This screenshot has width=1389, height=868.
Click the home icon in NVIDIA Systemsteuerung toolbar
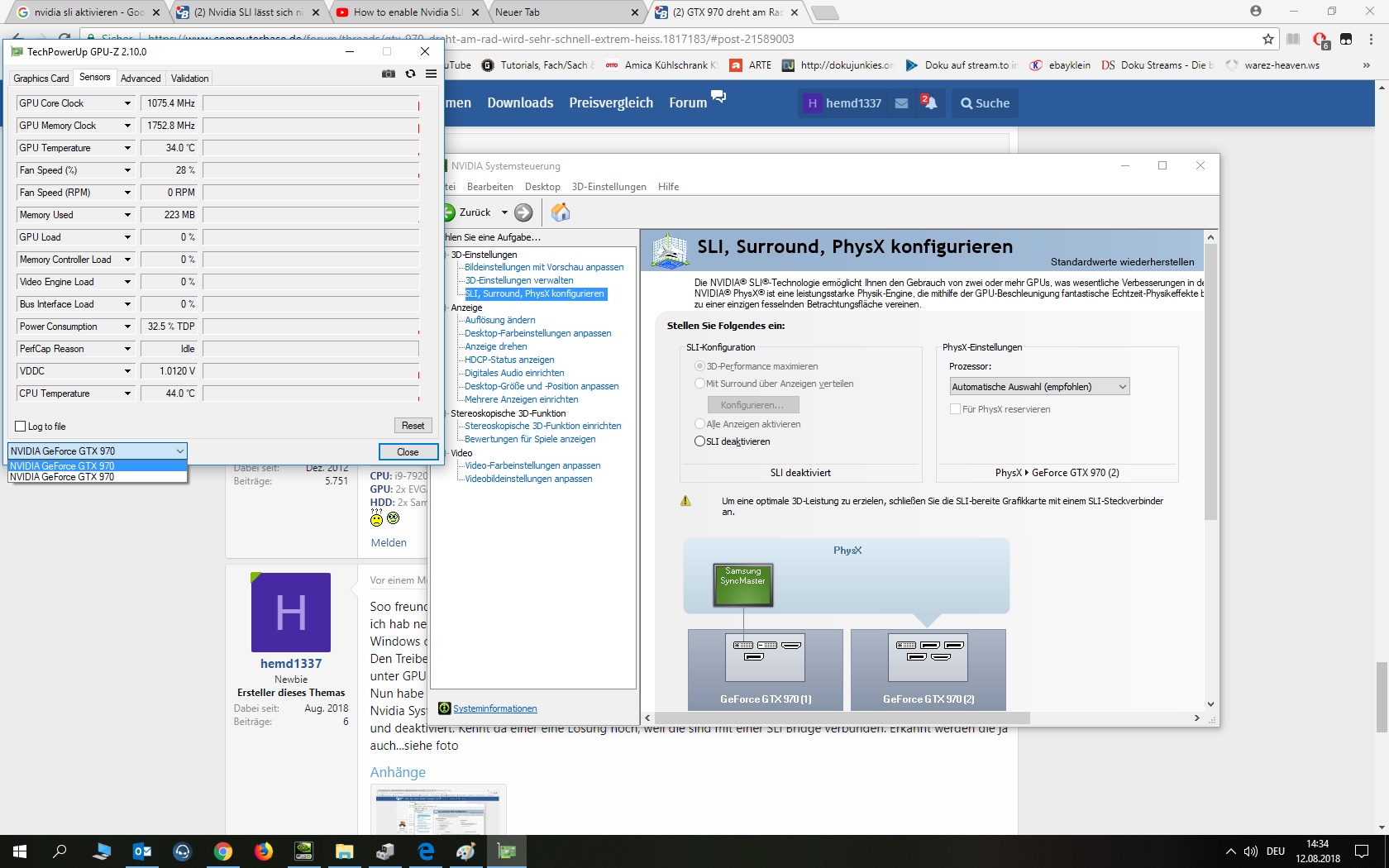[x=561, y=212]
